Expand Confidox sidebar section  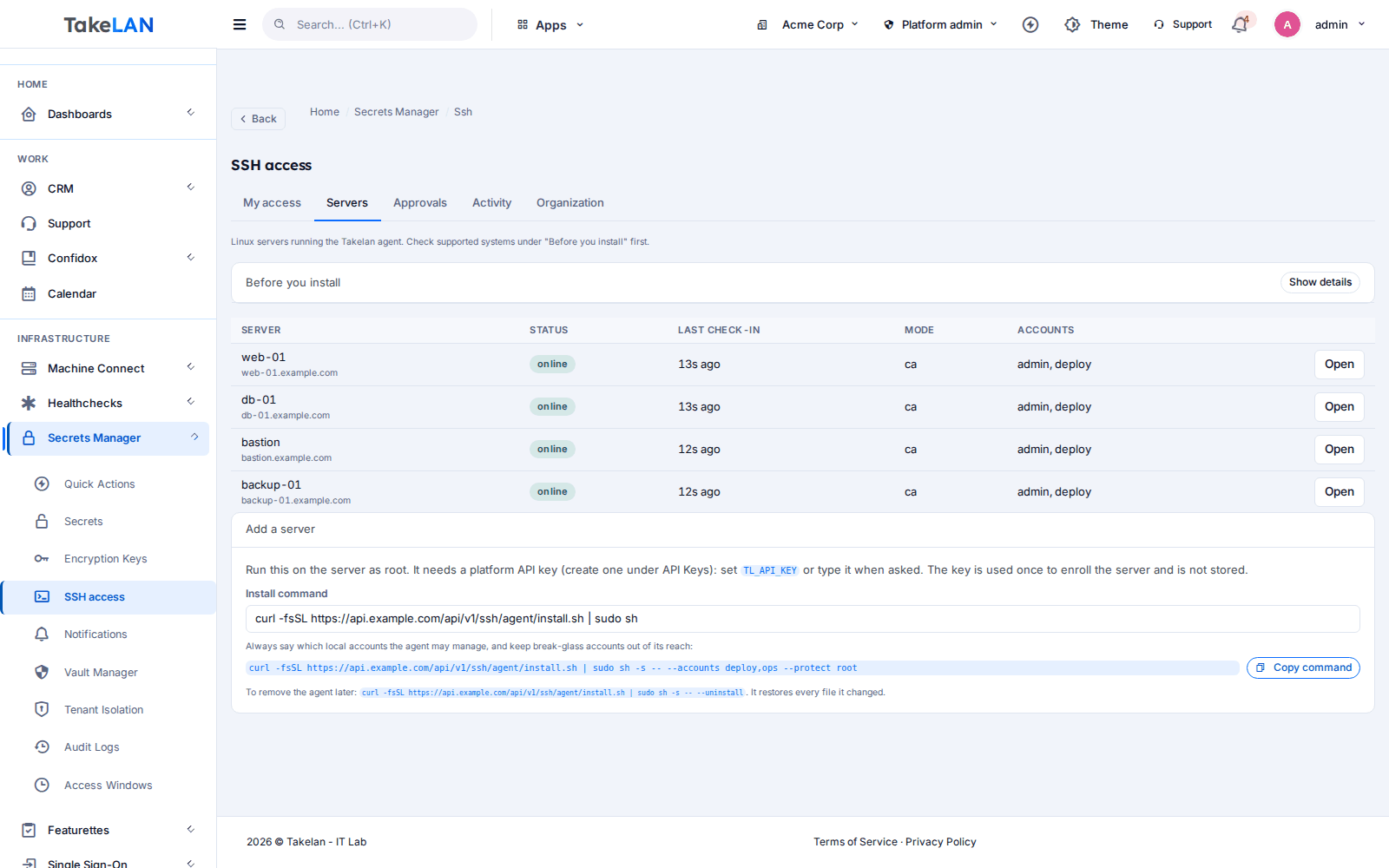coord(109,258)
